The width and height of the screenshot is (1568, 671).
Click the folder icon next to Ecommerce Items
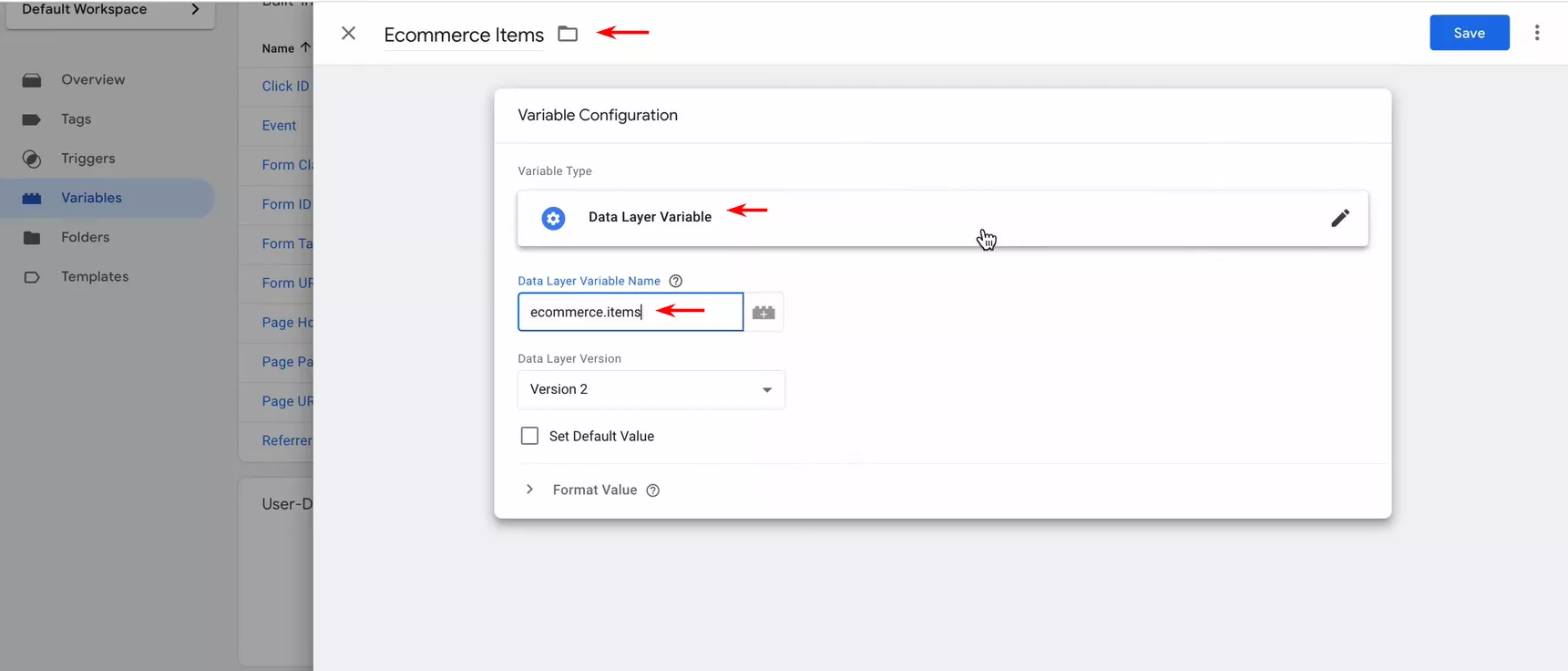[x=568, y=34]
